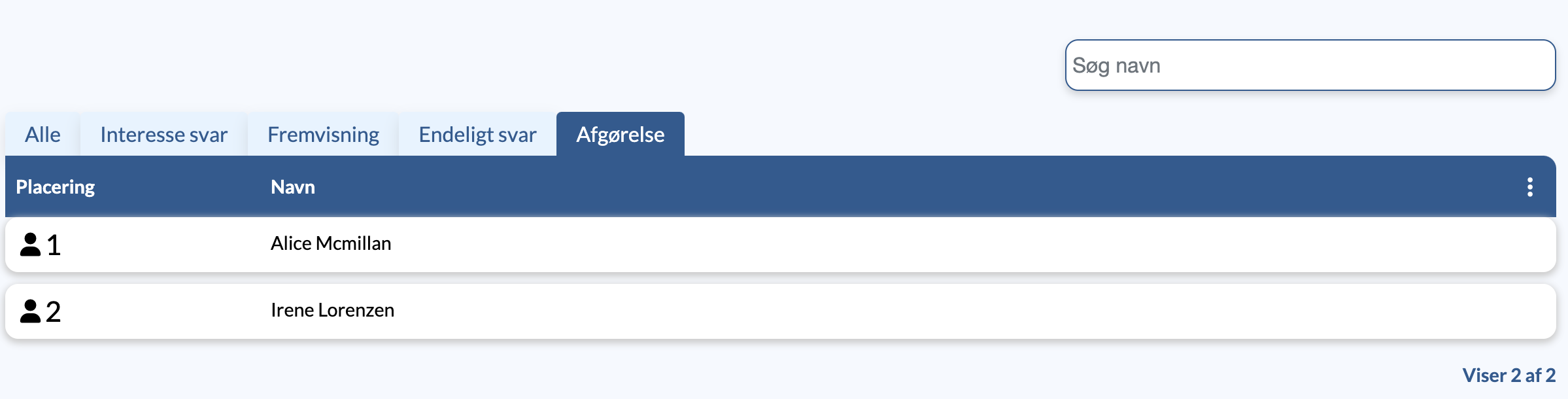
Task: Click the person icon beside placement 2
Action: coord(30,311)
